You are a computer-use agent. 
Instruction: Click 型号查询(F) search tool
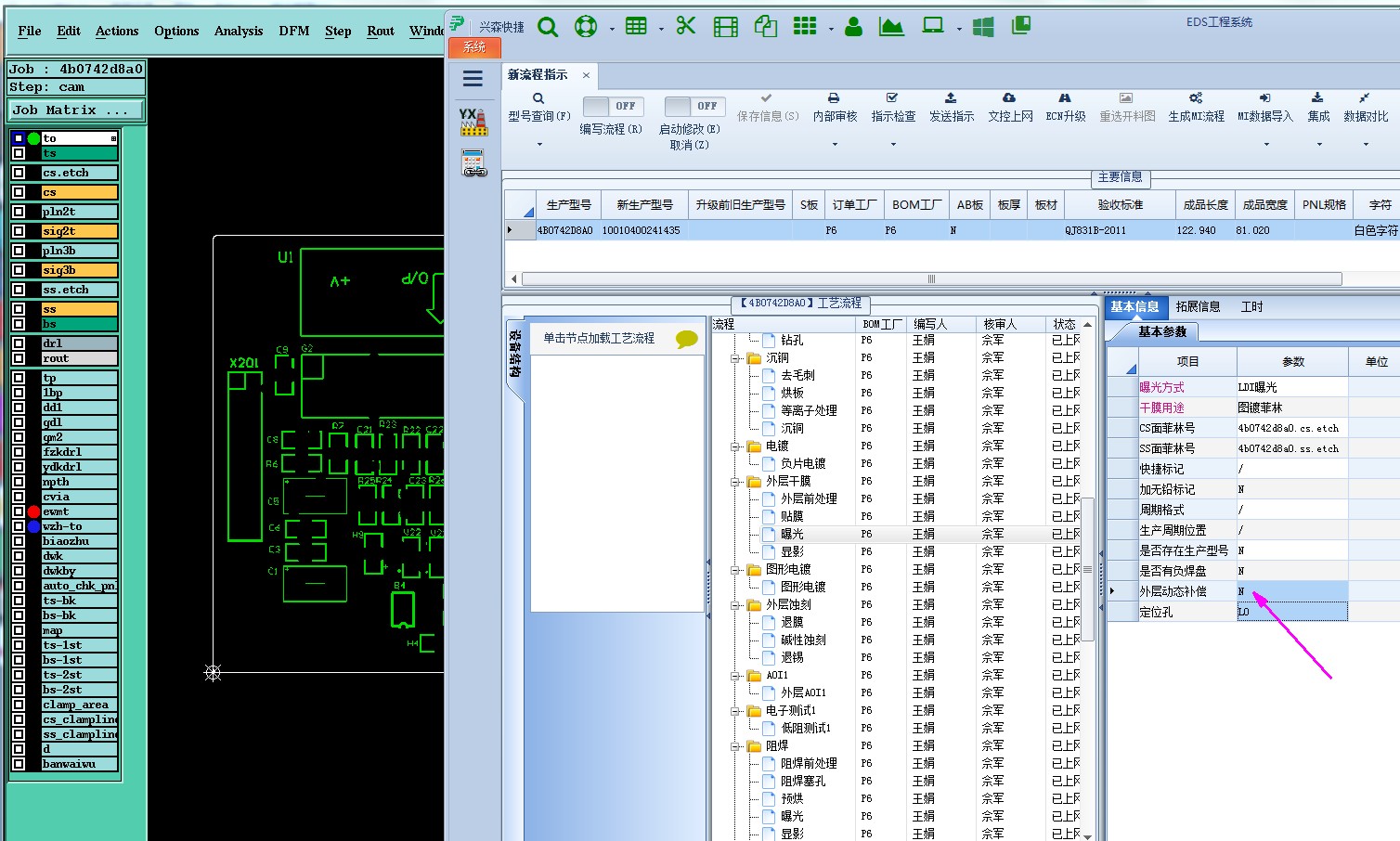[539, 108]
